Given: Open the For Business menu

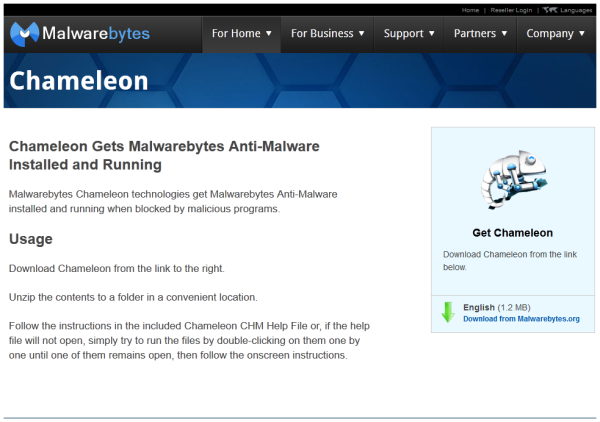Looking at the screenshot, I should coord(327,34).
